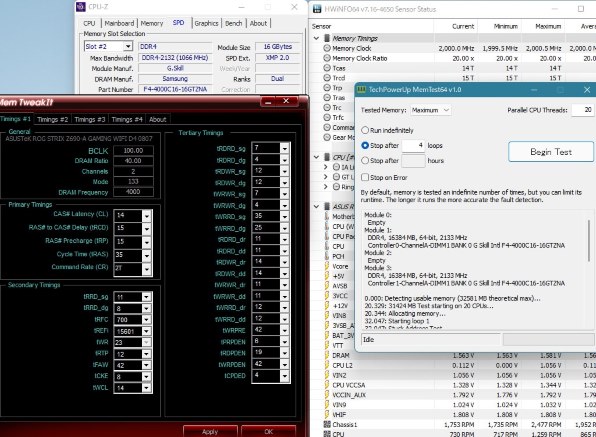Screen dimensions: 596x437
Task: Expand the GT sensor tree row
Action: coord(325,177)
